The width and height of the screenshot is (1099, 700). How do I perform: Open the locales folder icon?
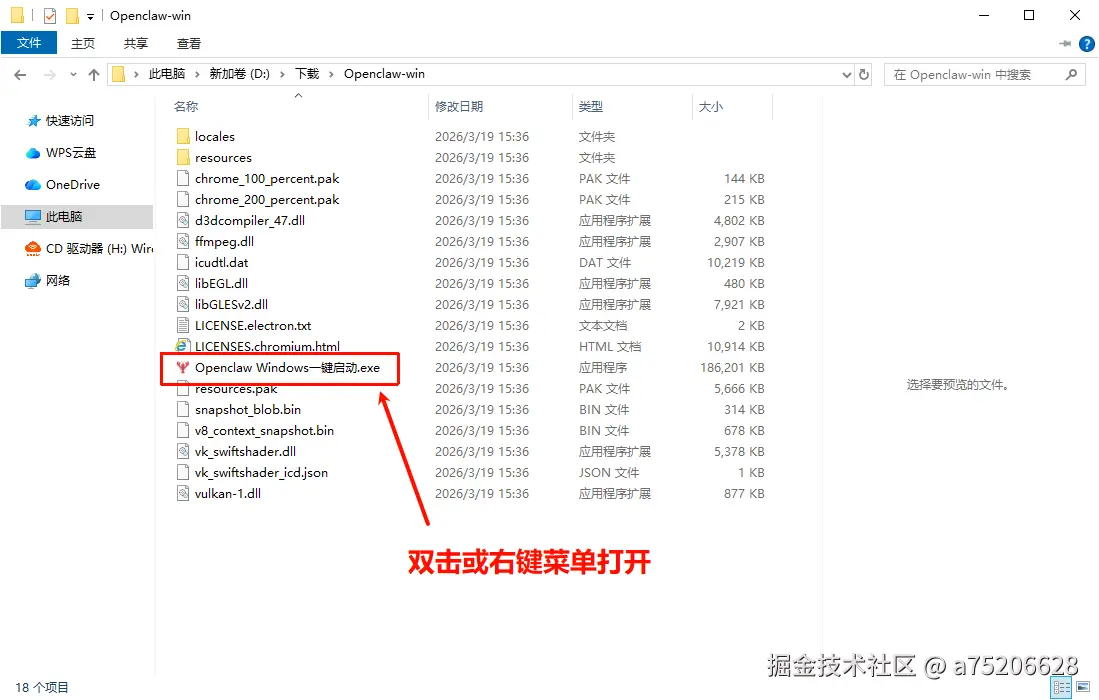point(183,136)
